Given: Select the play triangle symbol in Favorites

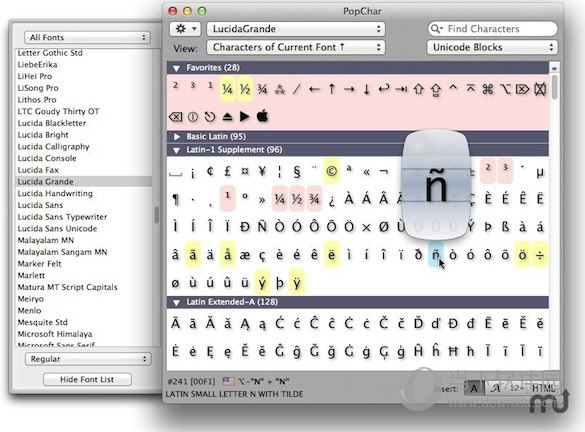Looking at the screenshot, I should coord(244,117).
